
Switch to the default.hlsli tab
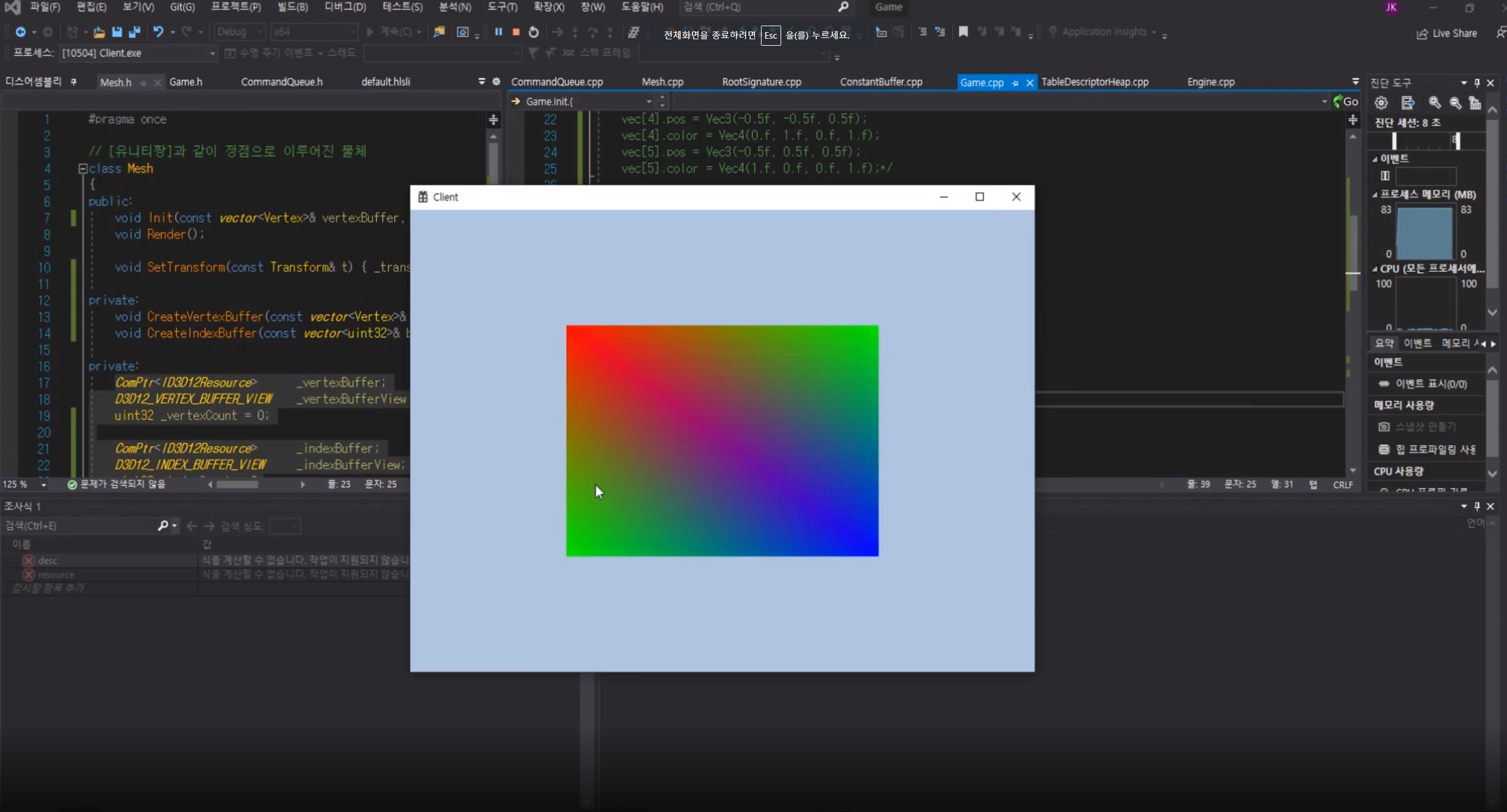(x=386, y=82)
